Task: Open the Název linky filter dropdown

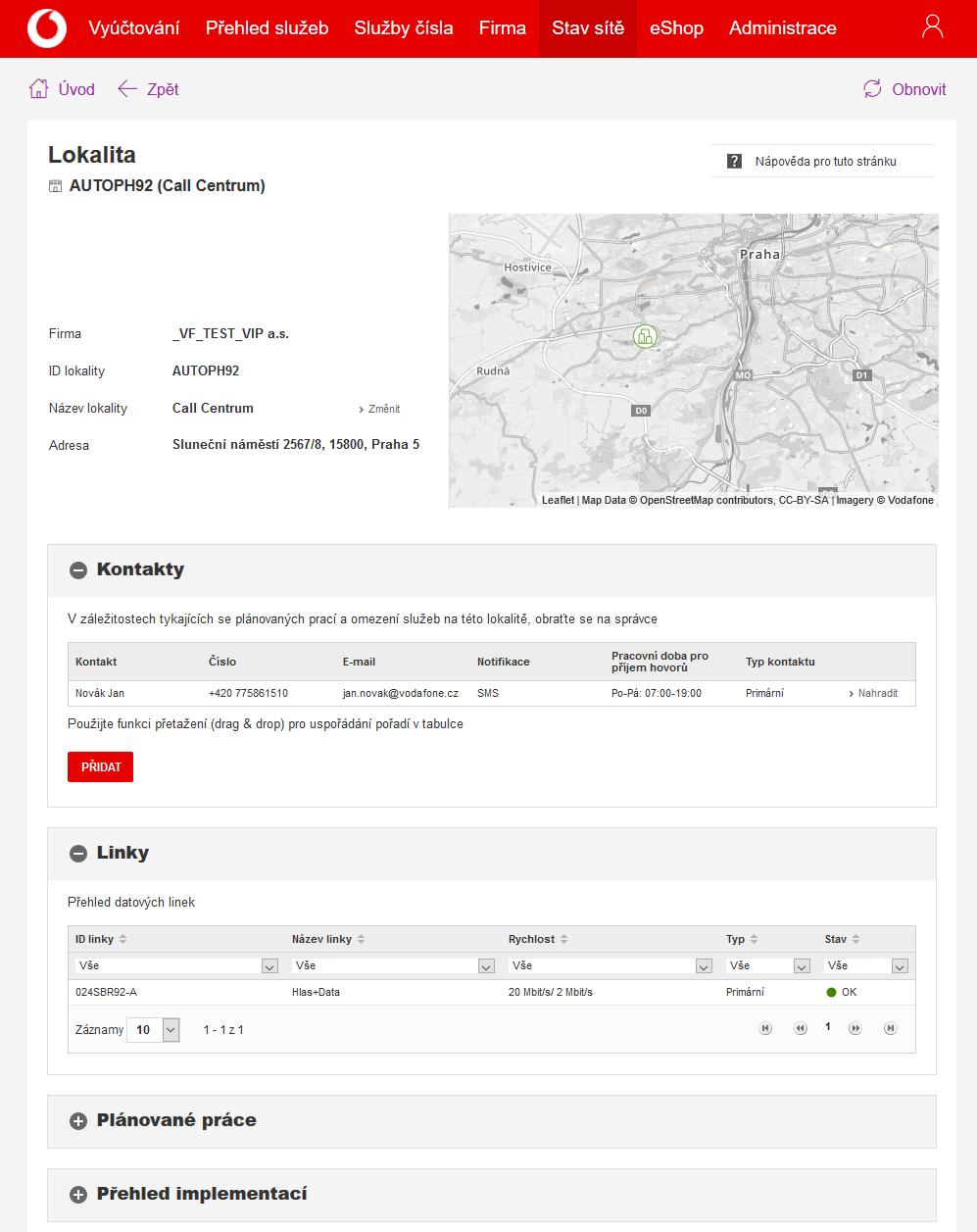Action: 393,965
